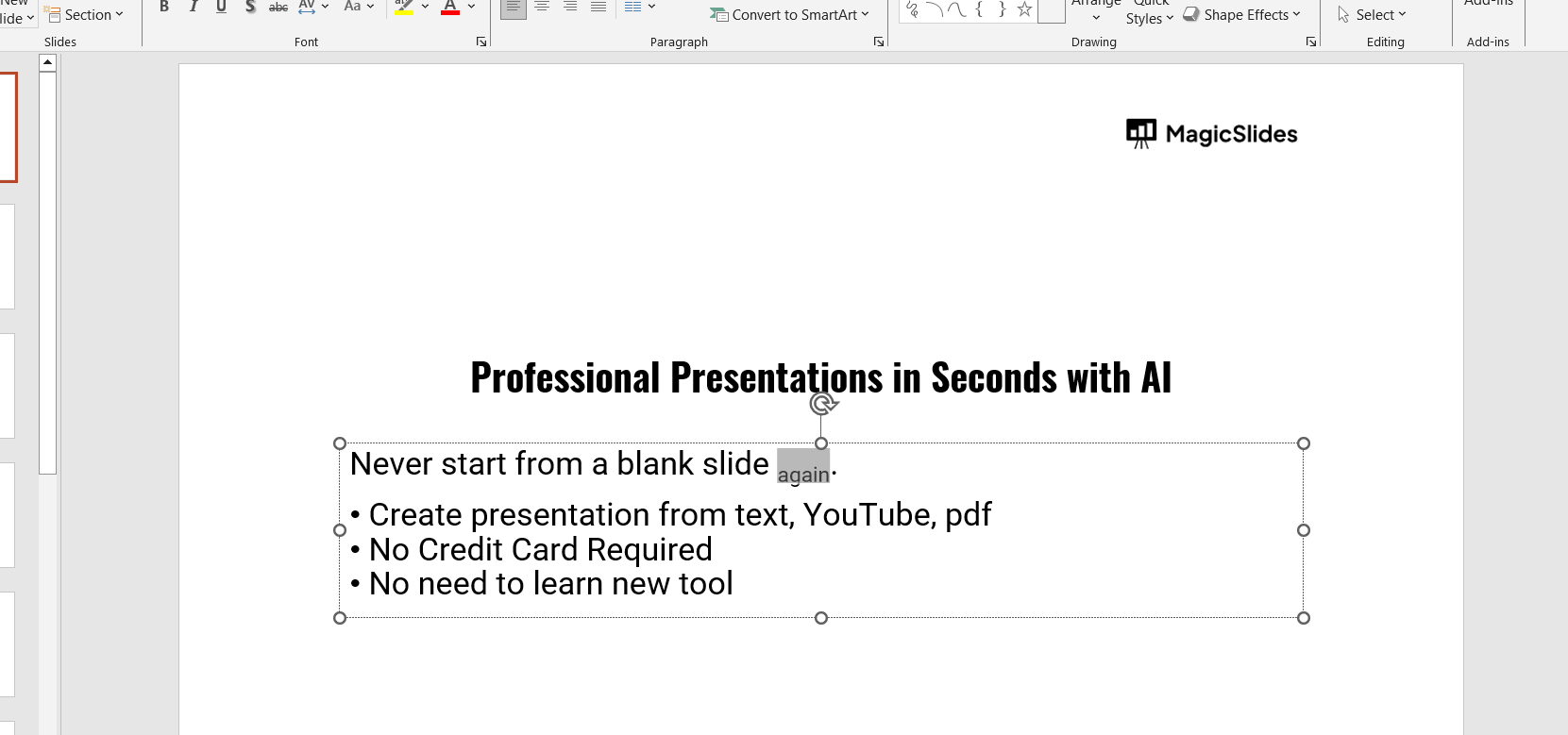Open Quick Styles gallery

tap(1150, 11)
